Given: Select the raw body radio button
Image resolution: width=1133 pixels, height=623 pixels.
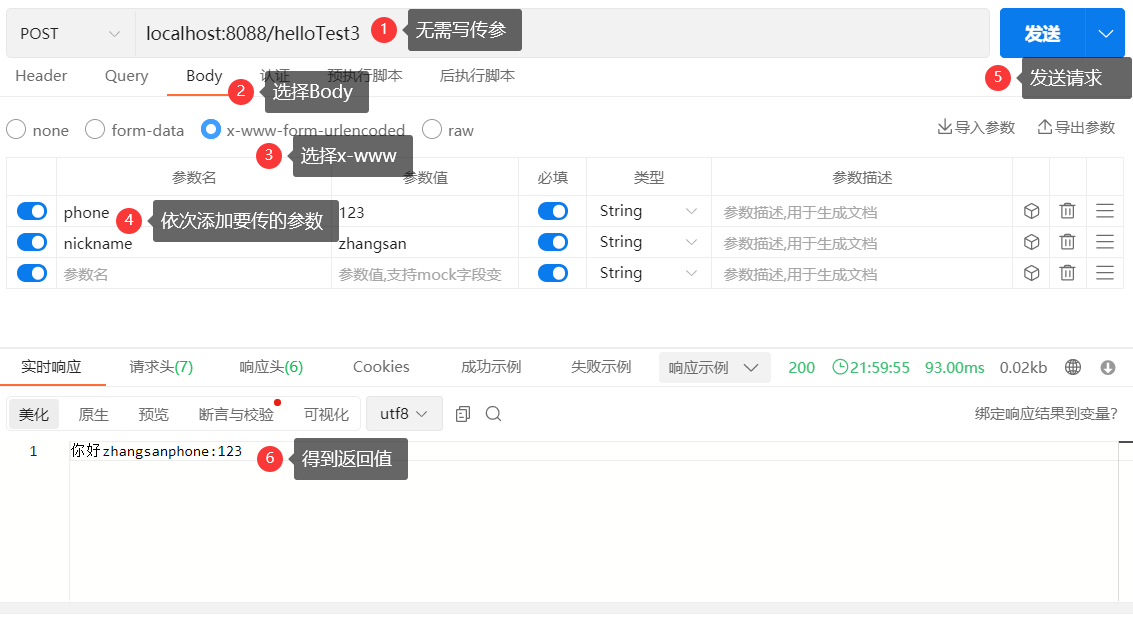Looking at the screenshot, I should 432,129.
